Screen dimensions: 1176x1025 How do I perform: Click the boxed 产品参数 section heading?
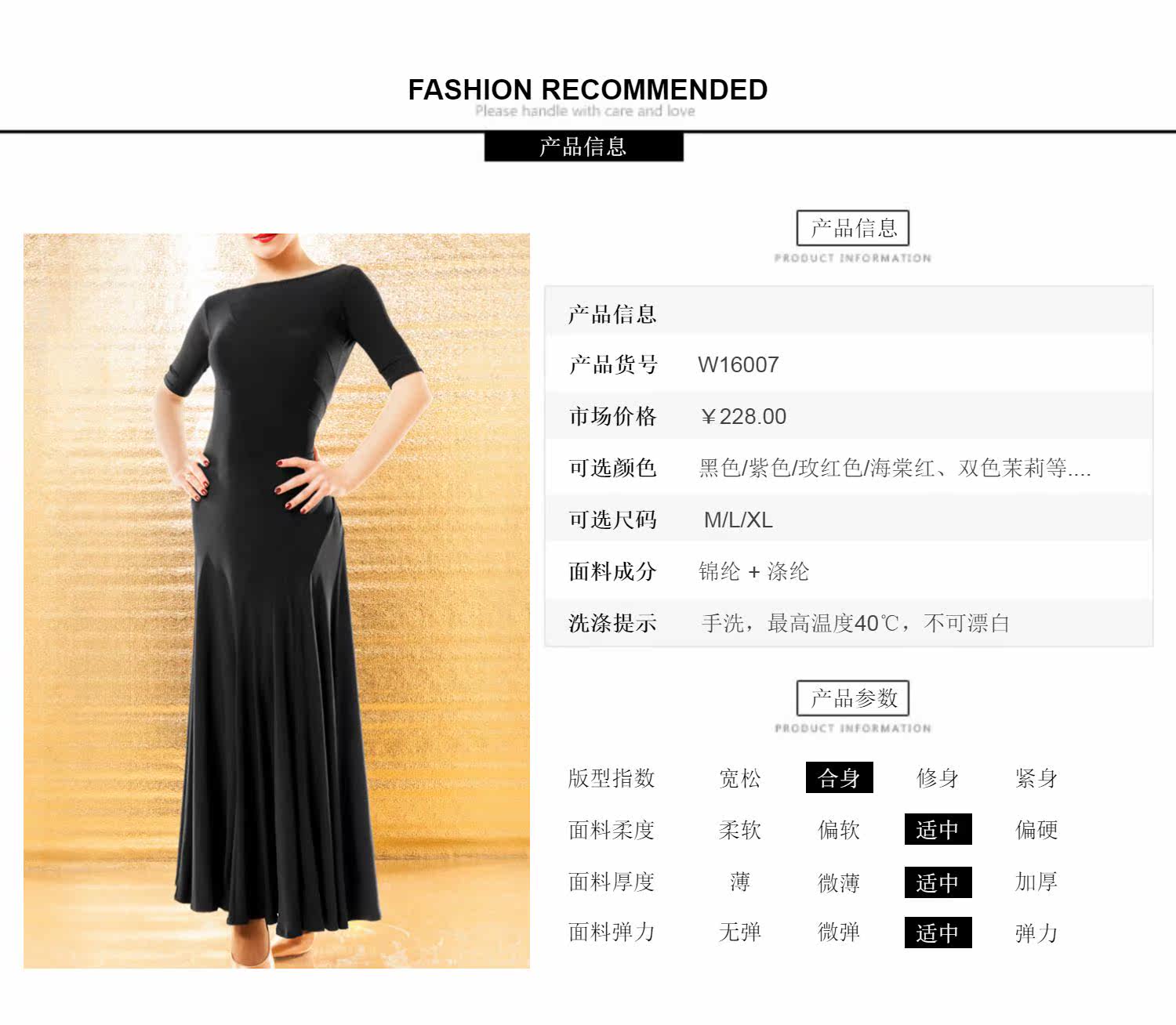853,698
